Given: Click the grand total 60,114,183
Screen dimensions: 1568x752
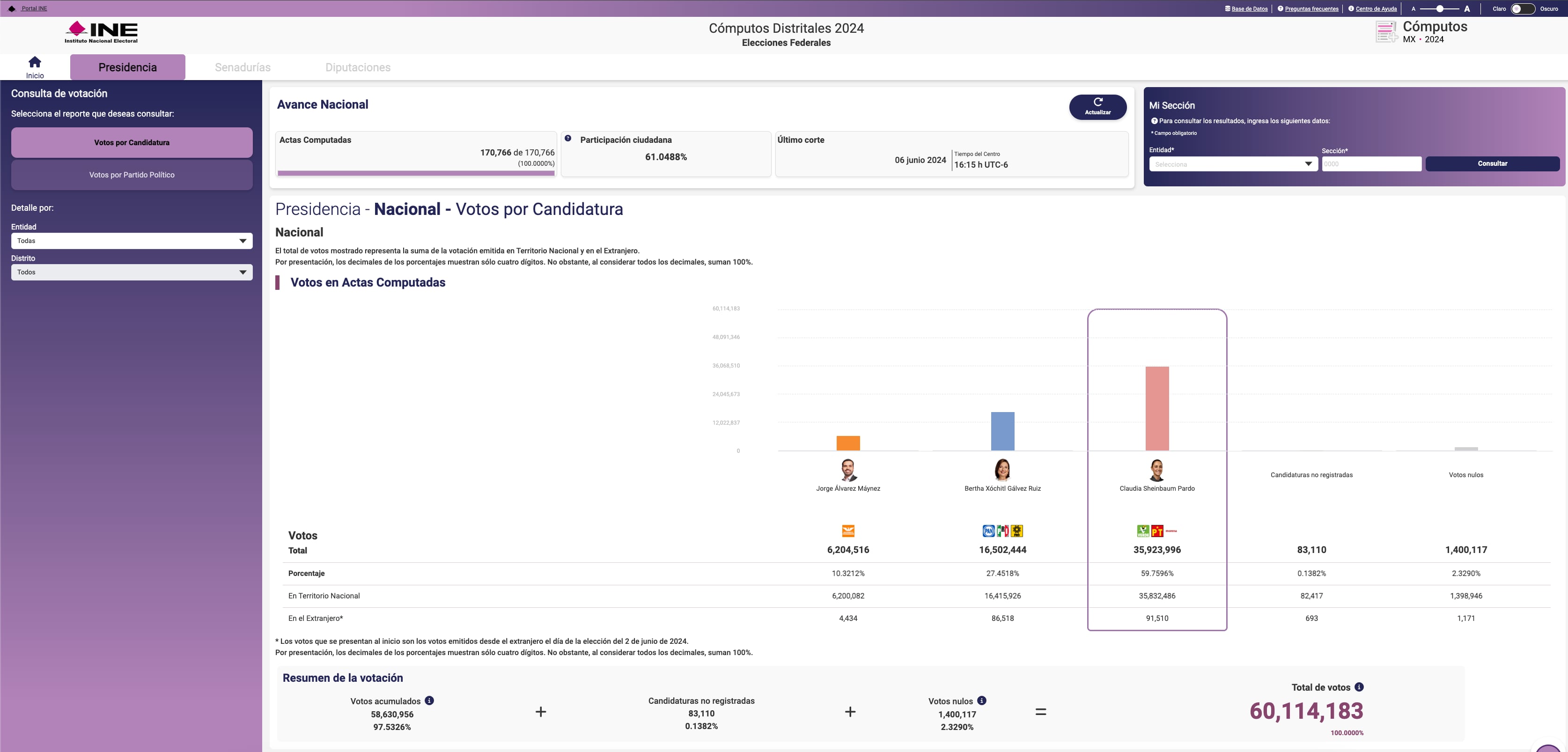Looking at the screenshot, I should pos(1306,711).
